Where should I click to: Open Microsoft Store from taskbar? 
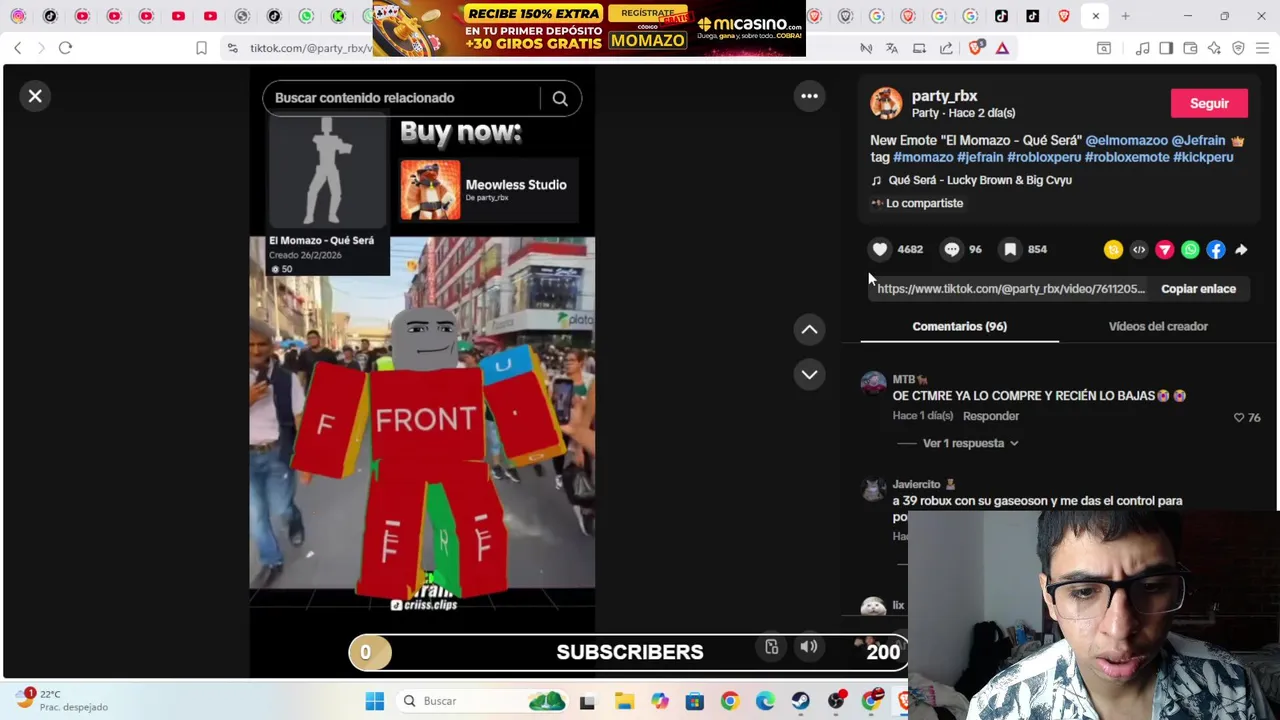[694, 701]
